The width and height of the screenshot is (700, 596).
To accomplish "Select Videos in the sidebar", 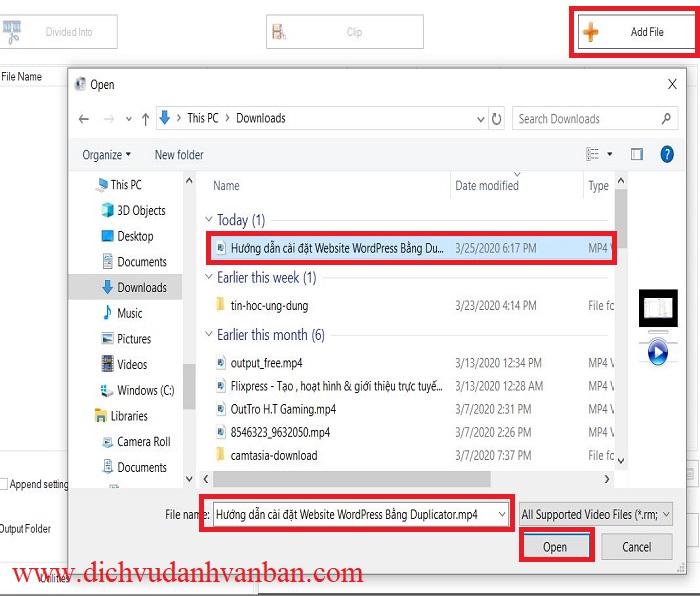I will coord(132,364).
